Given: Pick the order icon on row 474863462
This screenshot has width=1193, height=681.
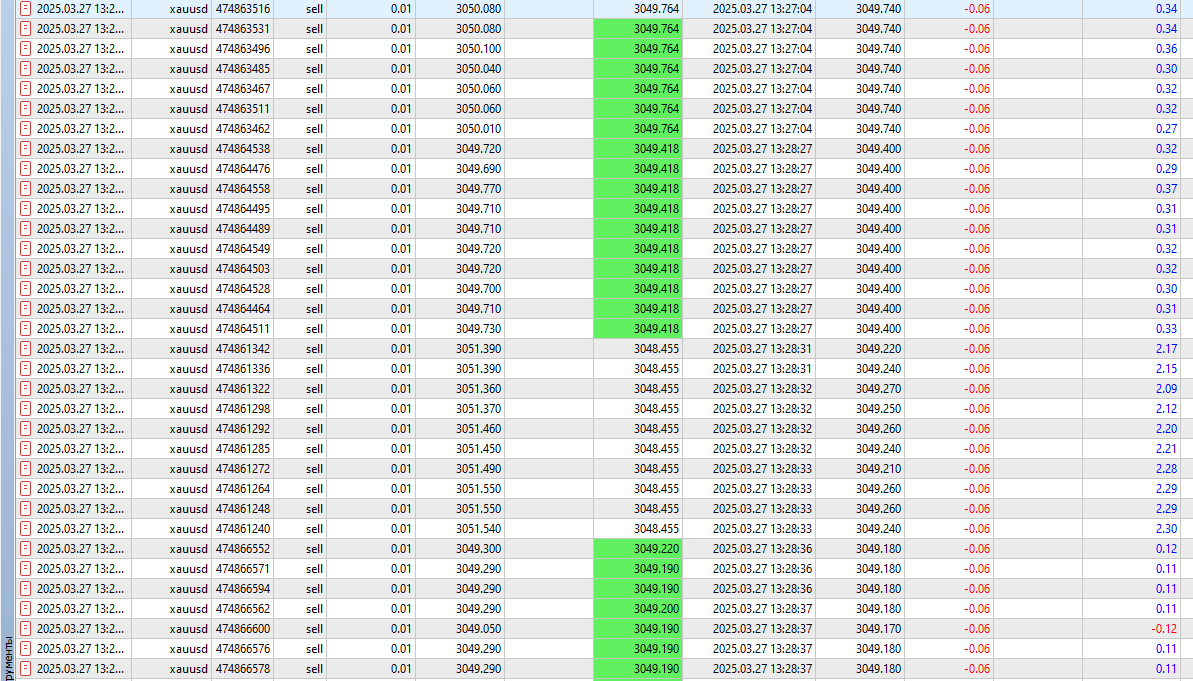Looking at the screenshot, I should 25,129.
